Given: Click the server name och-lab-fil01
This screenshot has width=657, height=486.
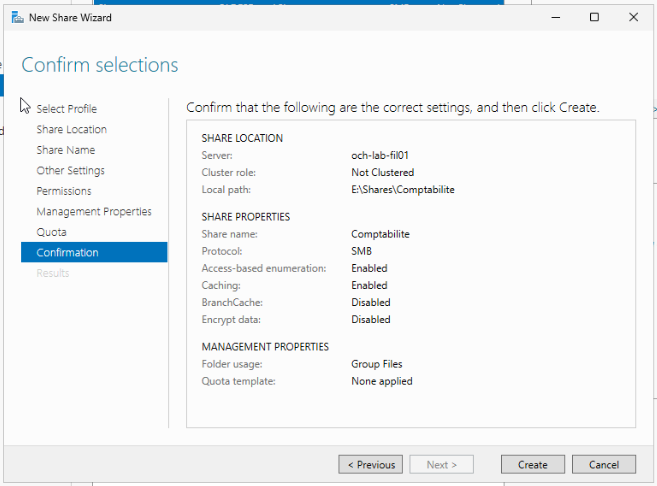Looking at the screenshot, I should pyautogui.click(x=380, y=155).
